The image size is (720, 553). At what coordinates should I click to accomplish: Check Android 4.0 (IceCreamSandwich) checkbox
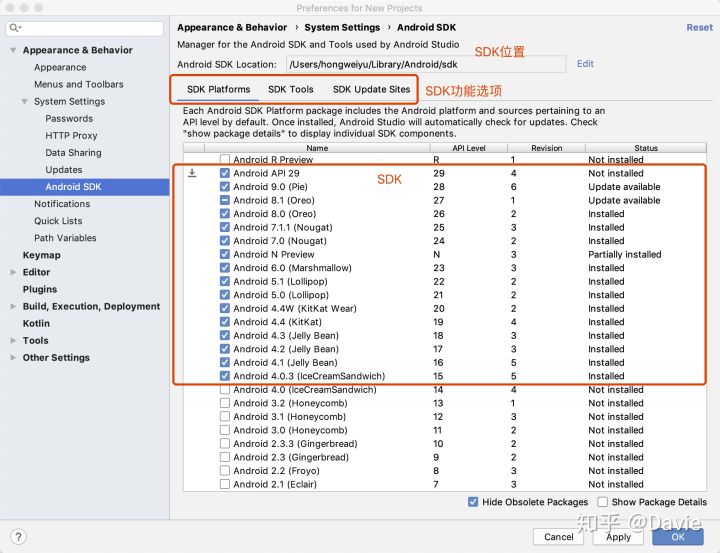[225, 389]
